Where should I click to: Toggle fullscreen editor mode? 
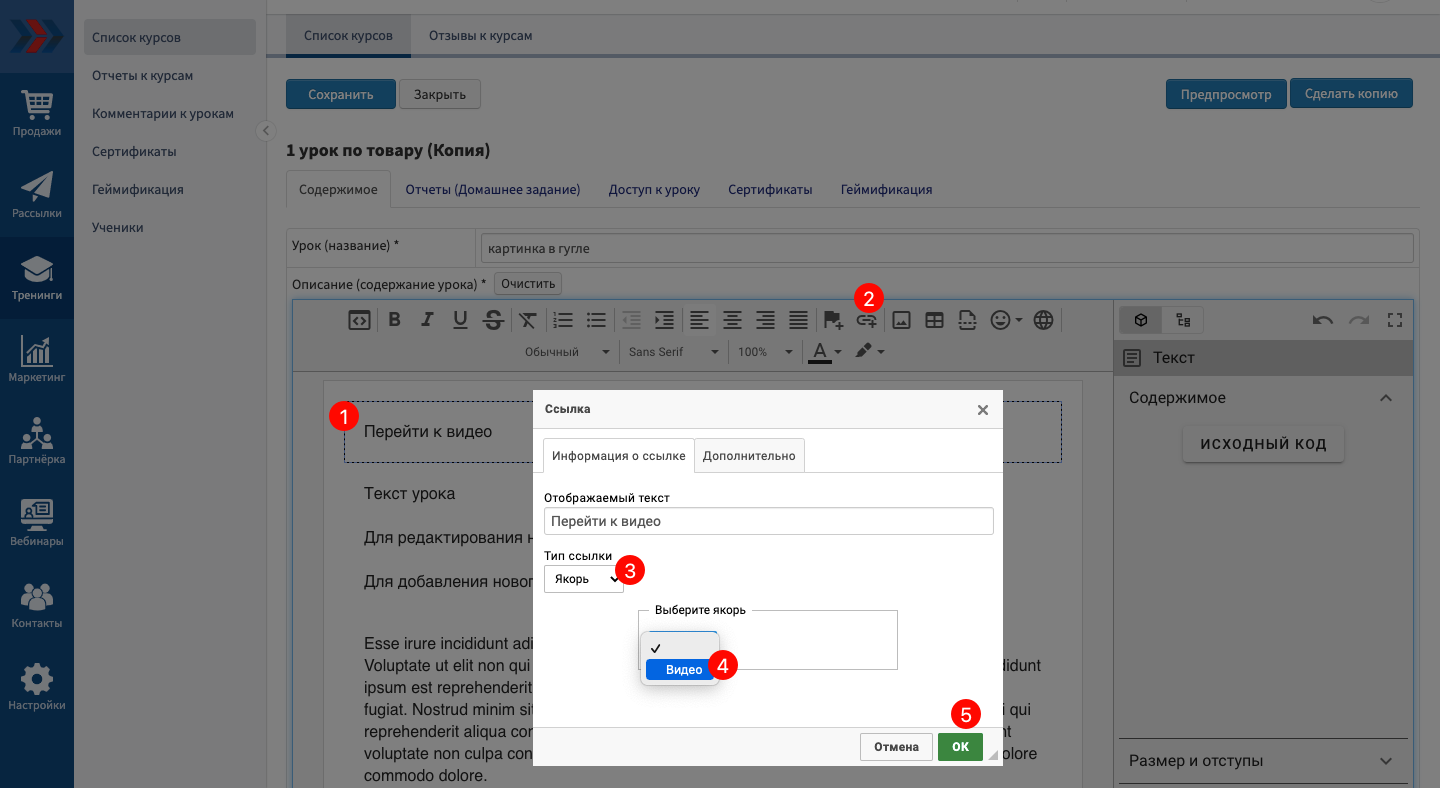[1396, 320]
